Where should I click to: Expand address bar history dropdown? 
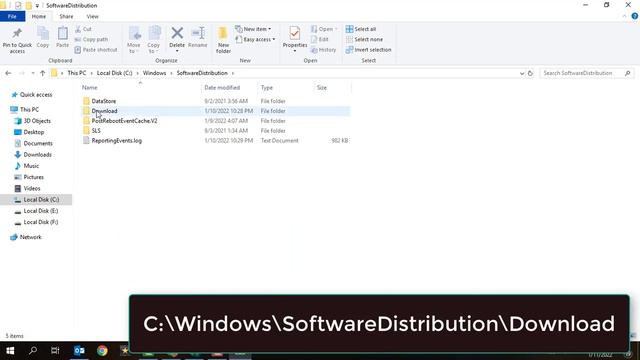click(x=522, y=73)
